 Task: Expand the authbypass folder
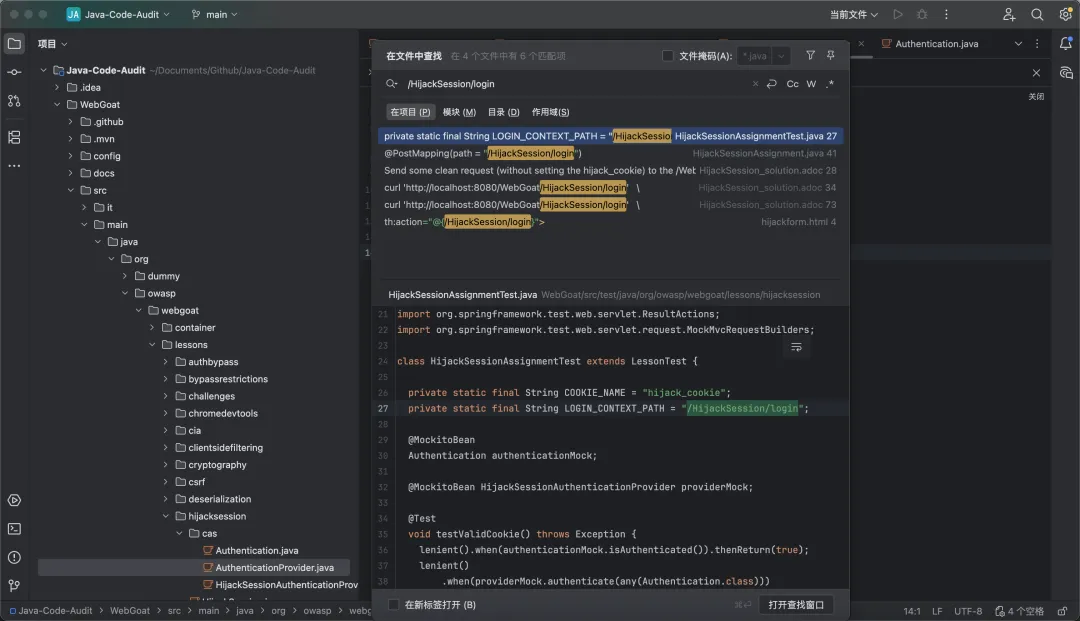click(x=165, y=361)
